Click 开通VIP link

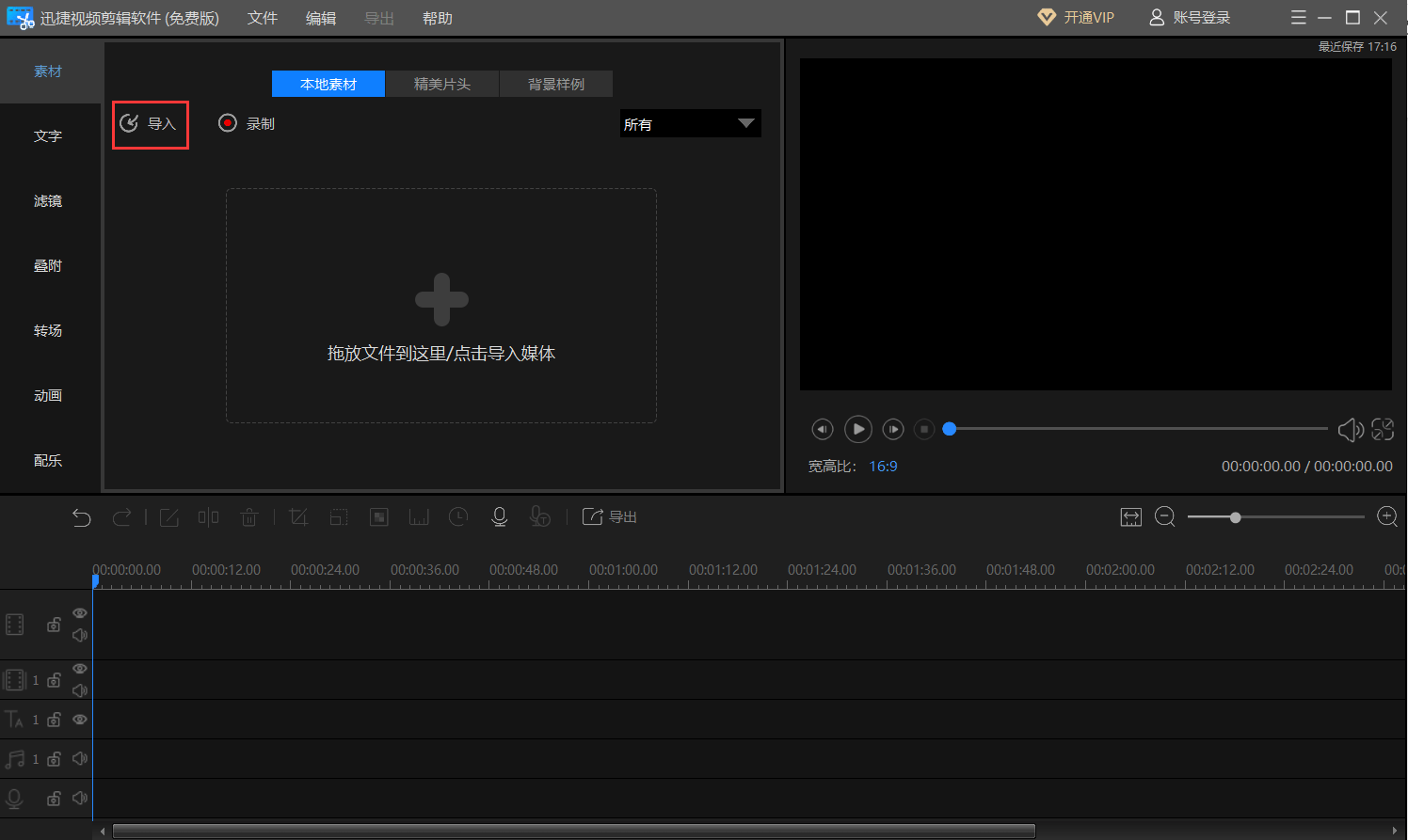(1076, 18)
